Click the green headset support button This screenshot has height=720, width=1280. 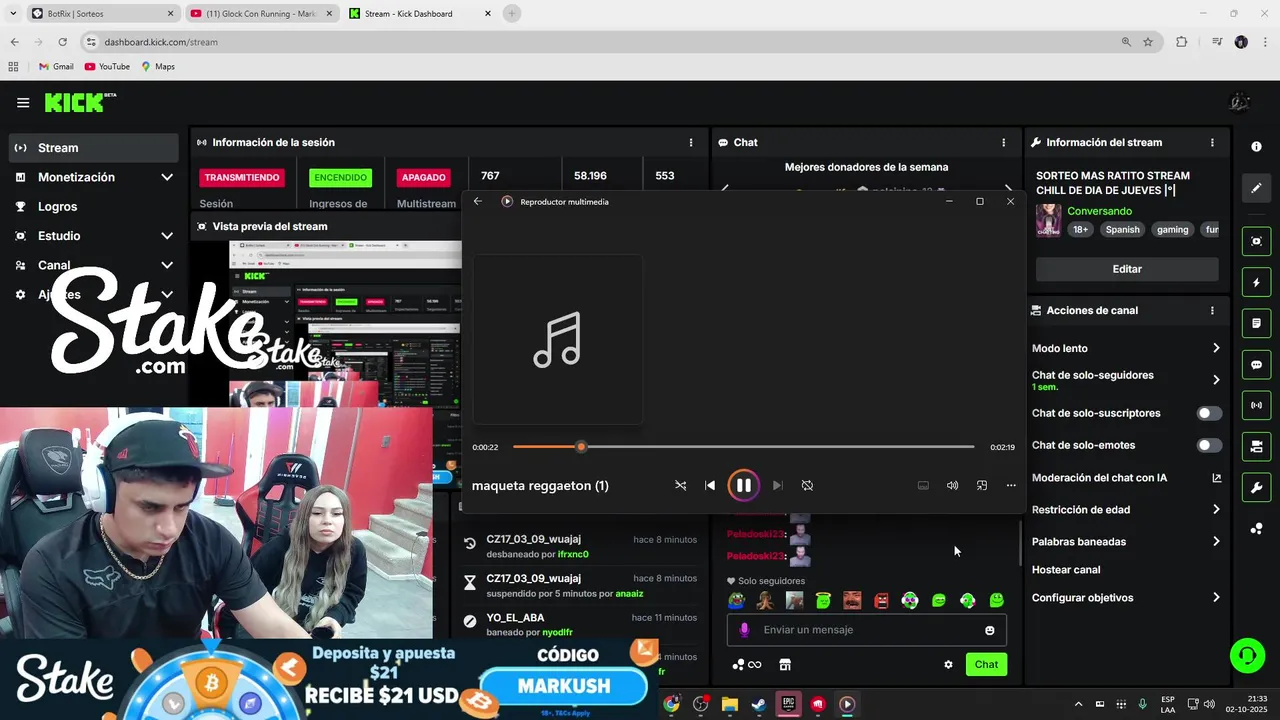(x=1247, y=656)
